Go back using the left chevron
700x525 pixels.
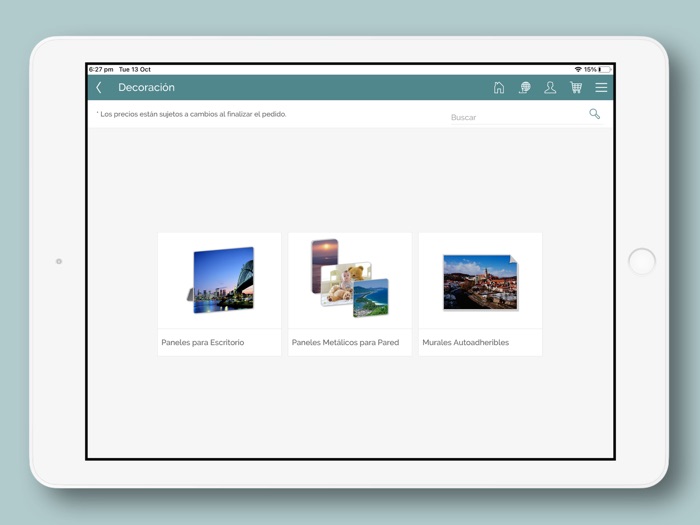[x=98, y=88]
